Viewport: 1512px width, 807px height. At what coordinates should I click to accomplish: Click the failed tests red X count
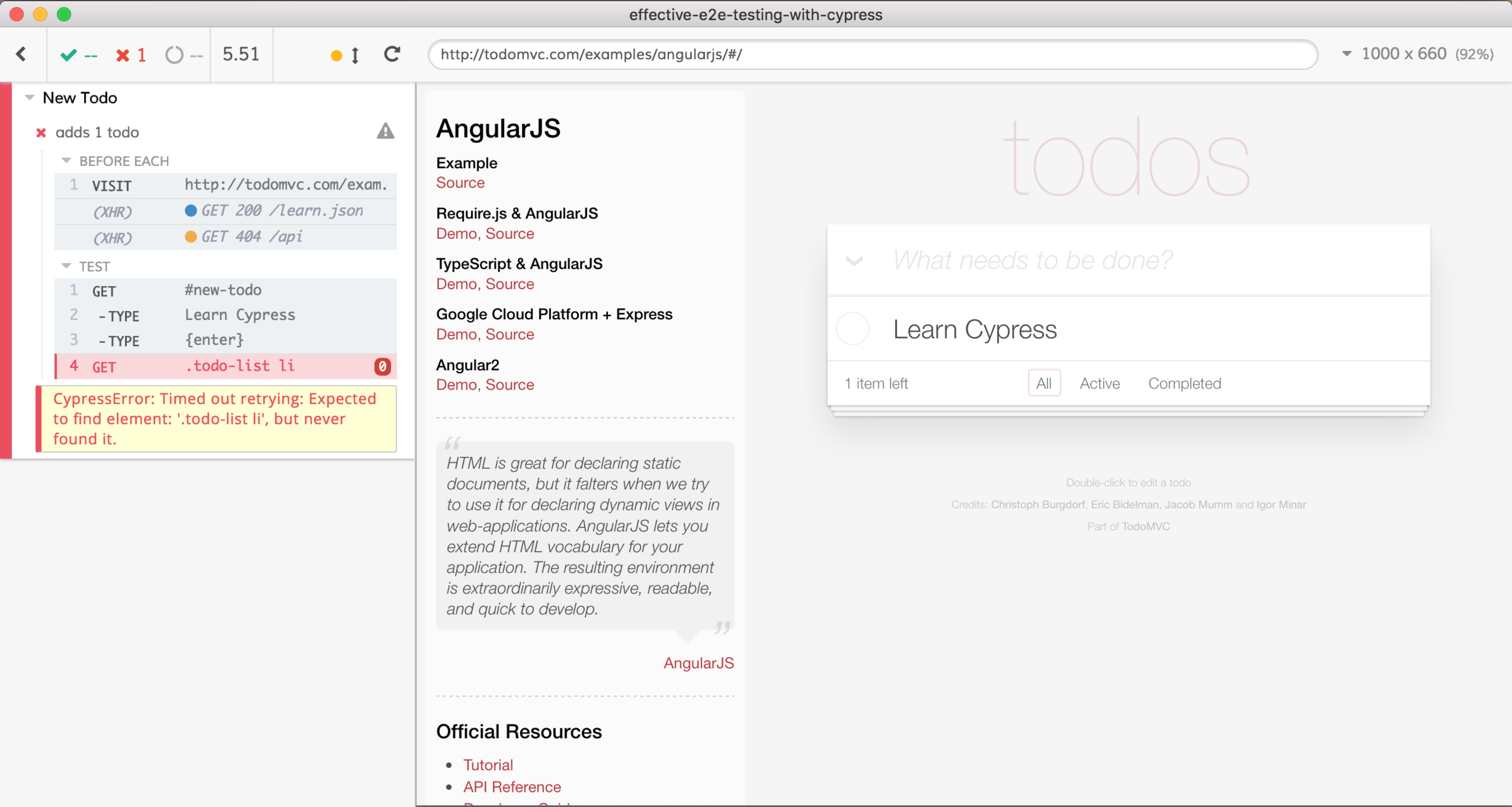click(x=130, y=55)
